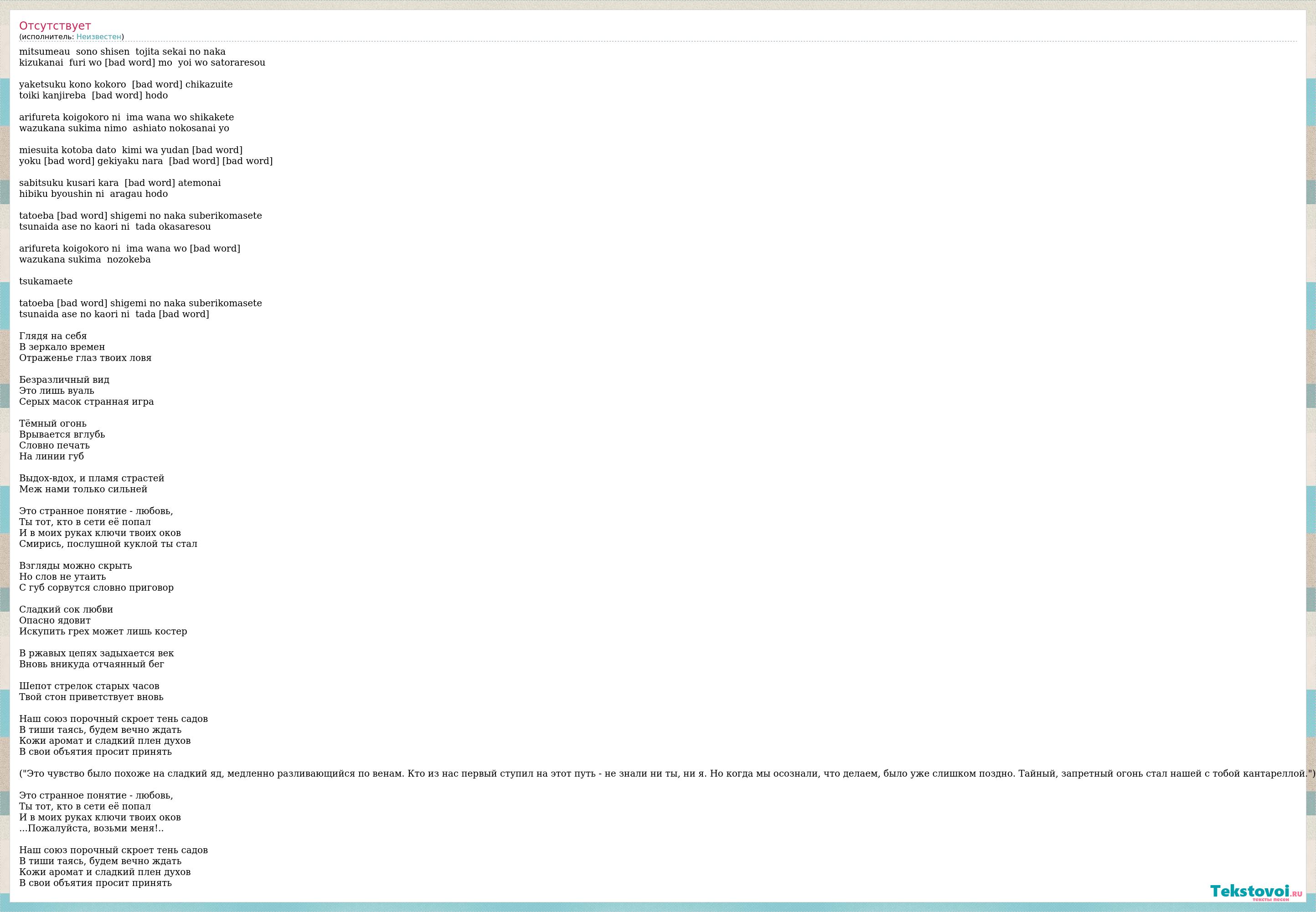Click the line "Сладкий сок любви"

[x=66, y=610]
